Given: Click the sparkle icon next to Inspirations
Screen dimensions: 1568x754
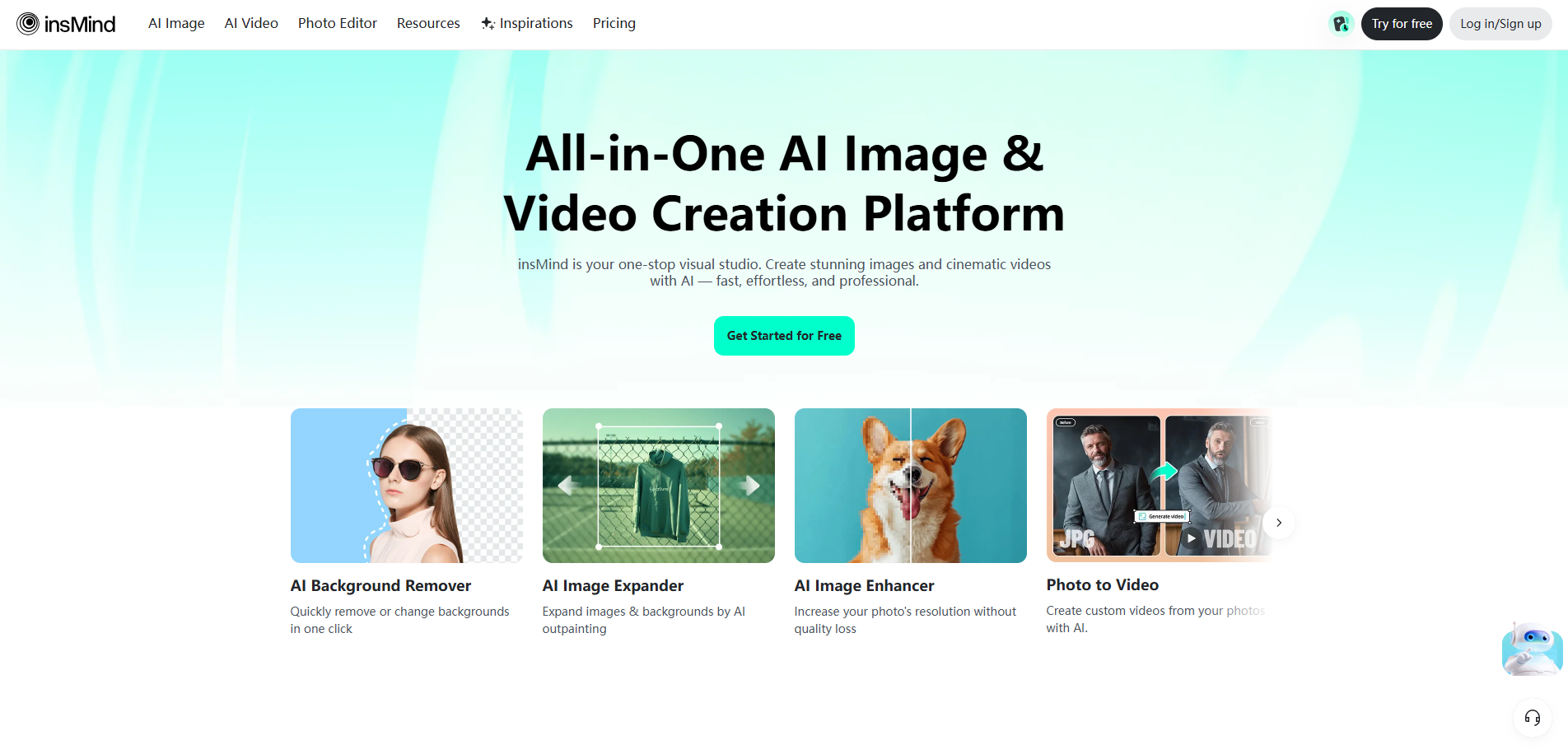Looking at the screenshot, I should coord(488,23).
